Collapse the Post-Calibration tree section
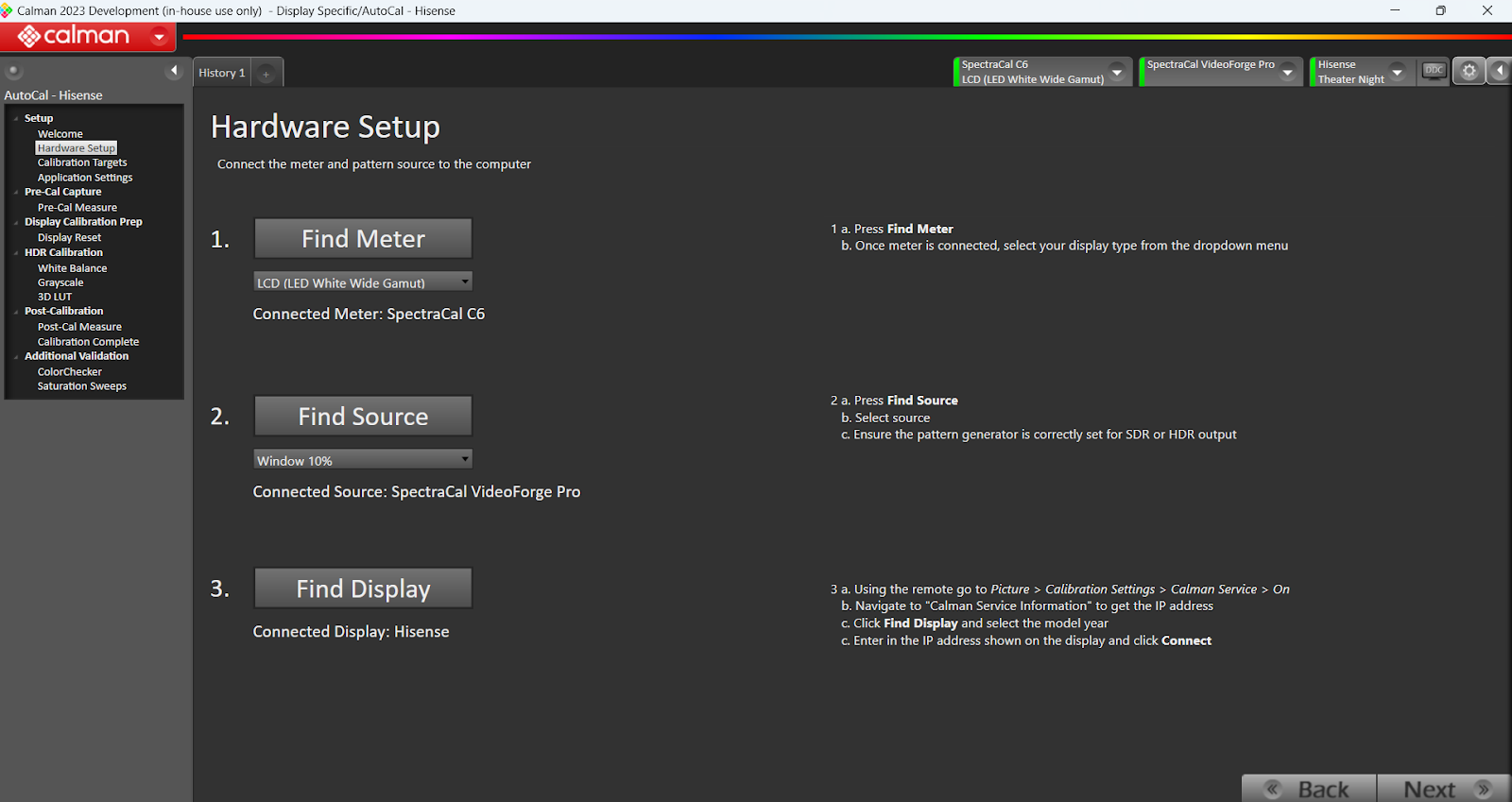1512x802 pixels. click(x=16, y=312)
